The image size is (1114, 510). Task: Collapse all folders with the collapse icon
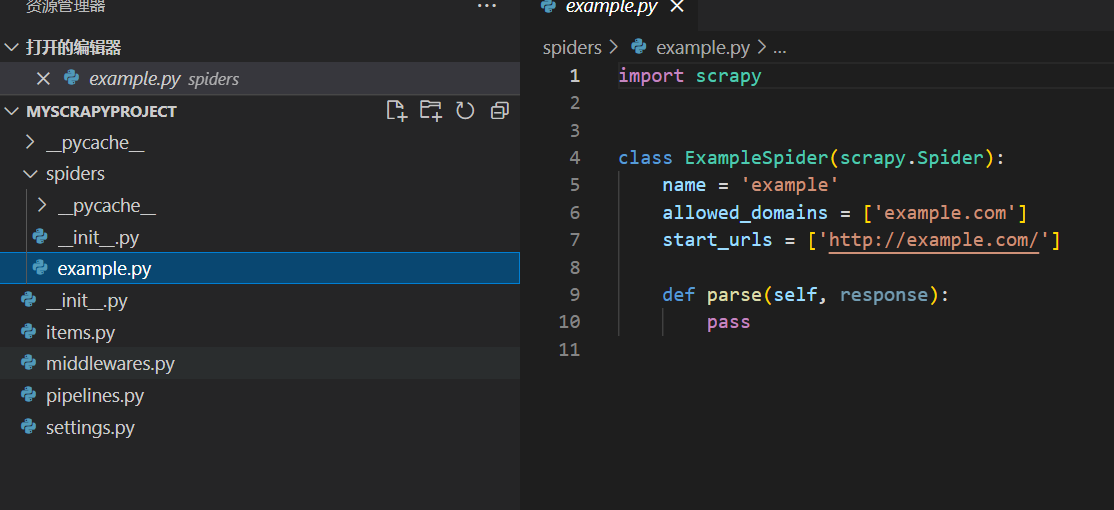click(499, 111)
